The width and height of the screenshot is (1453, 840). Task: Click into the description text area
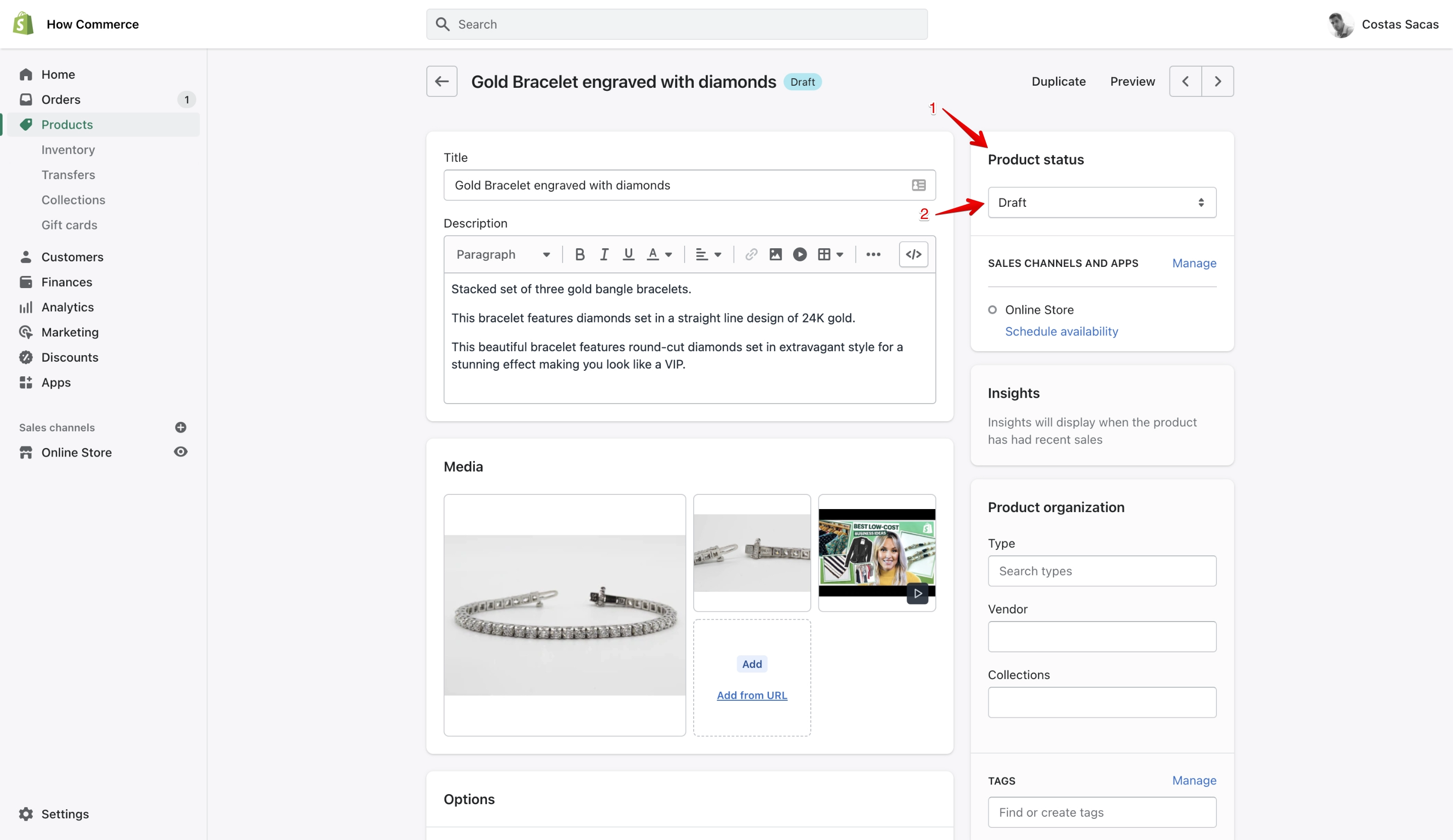click(x=690, y=338)
